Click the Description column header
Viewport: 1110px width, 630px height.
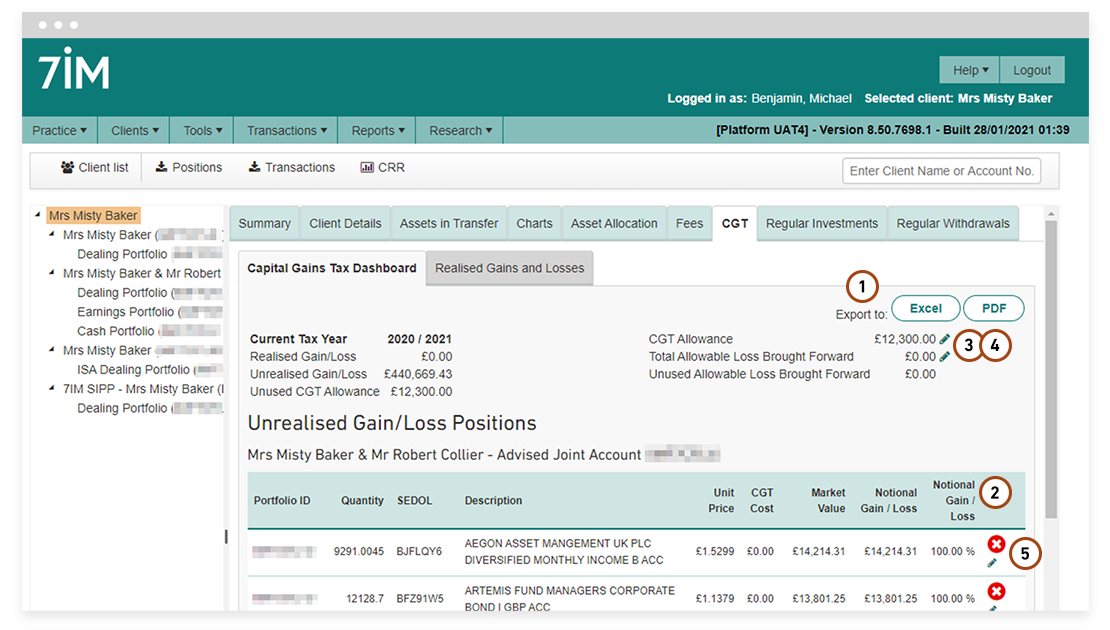(493, 500)
